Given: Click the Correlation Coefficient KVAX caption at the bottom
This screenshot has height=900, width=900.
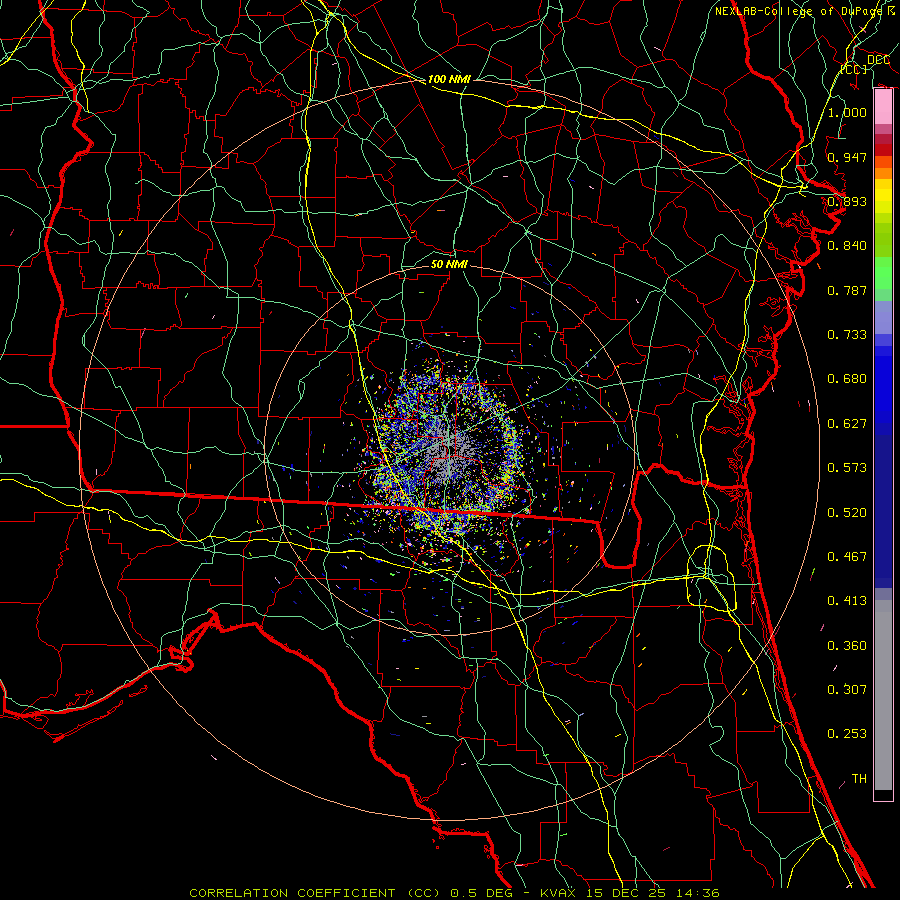Looking at the screenshot, I should (453, 893).
